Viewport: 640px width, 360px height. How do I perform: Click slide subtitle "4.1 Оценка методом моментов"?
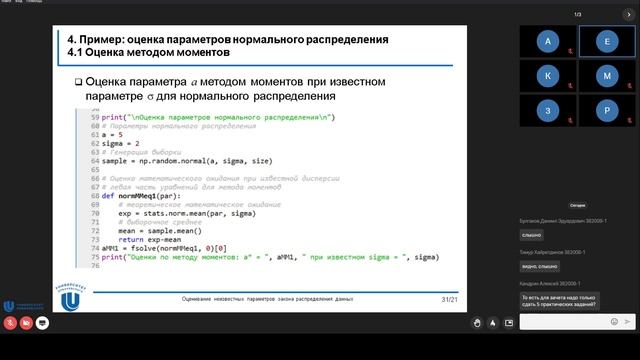click(x=149, y=53)
